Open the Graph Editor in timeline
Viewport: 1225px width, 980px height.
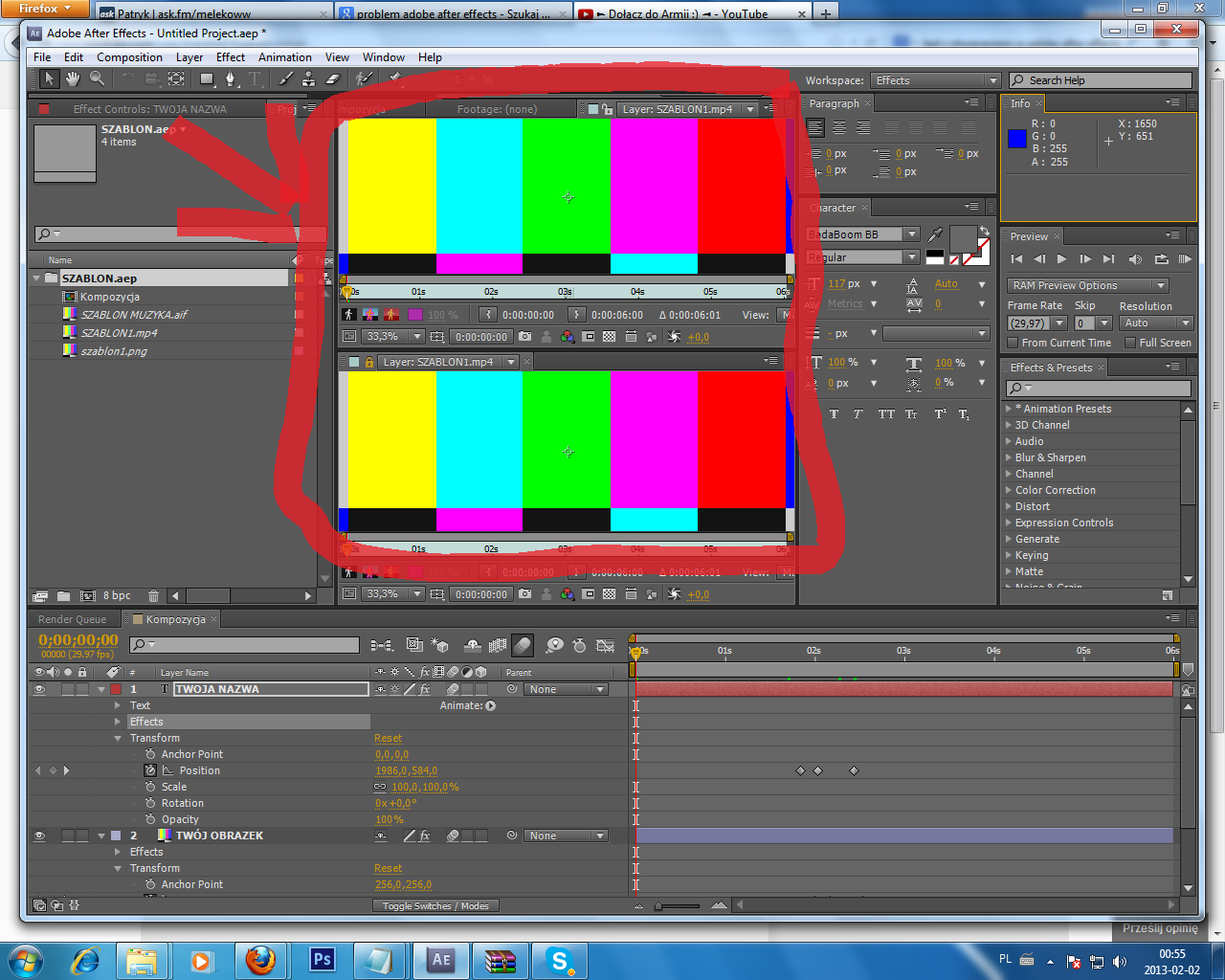(x=605, y=645)
